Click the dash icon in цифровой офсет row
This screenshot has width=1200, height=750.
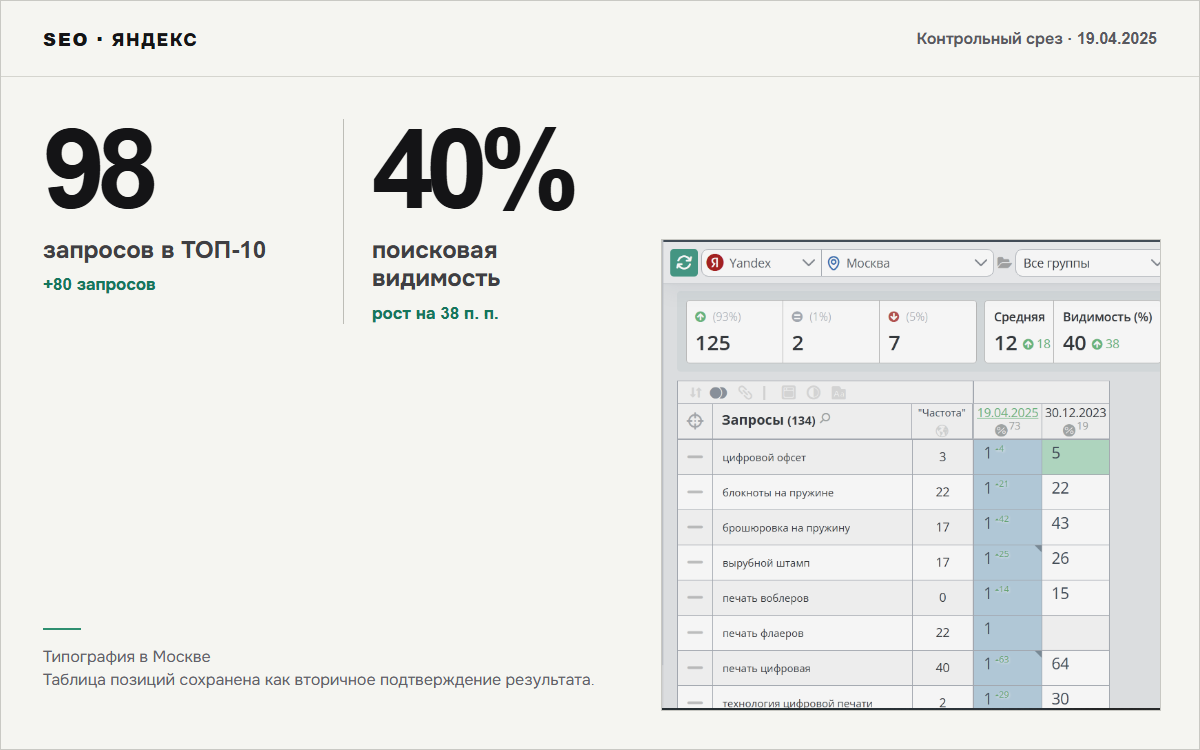pos(695,457)
